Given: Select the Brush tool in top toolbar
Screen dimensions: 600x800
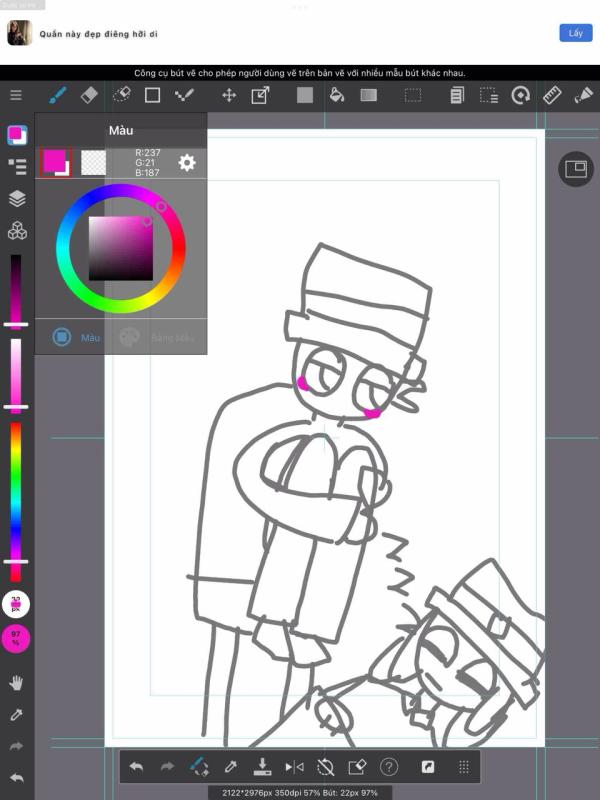Looking at the screenshot, I should 58,95.
